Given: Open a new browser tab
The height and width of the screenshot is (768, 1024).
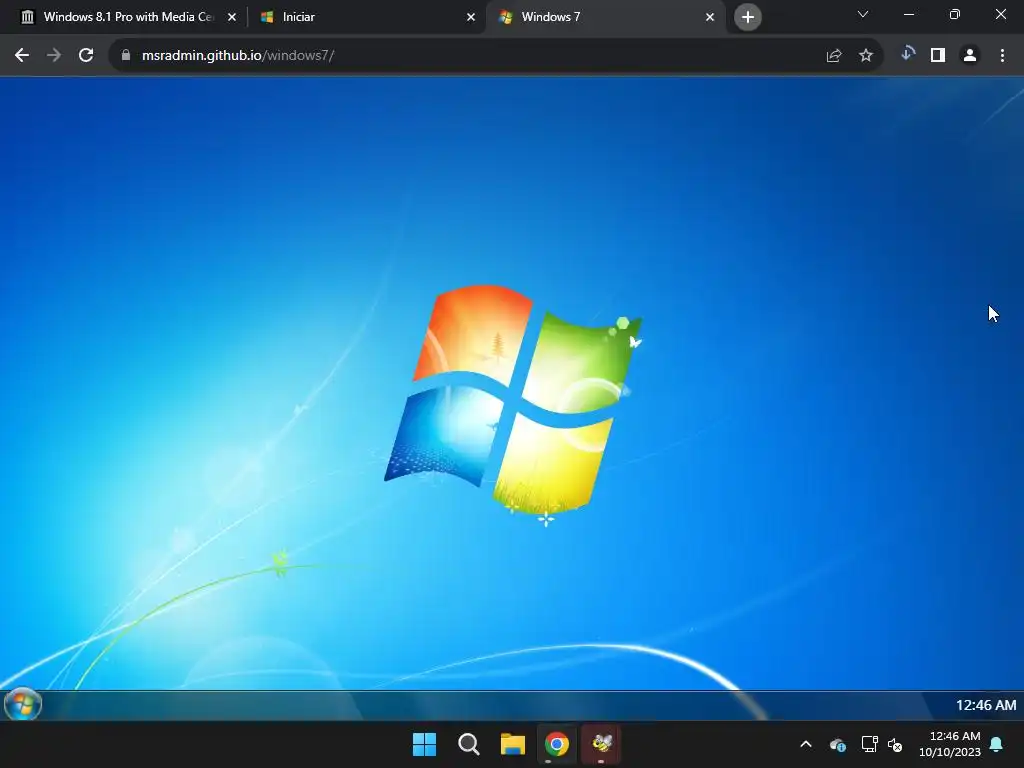Looking at the screenshot, I should pos(748,17).
